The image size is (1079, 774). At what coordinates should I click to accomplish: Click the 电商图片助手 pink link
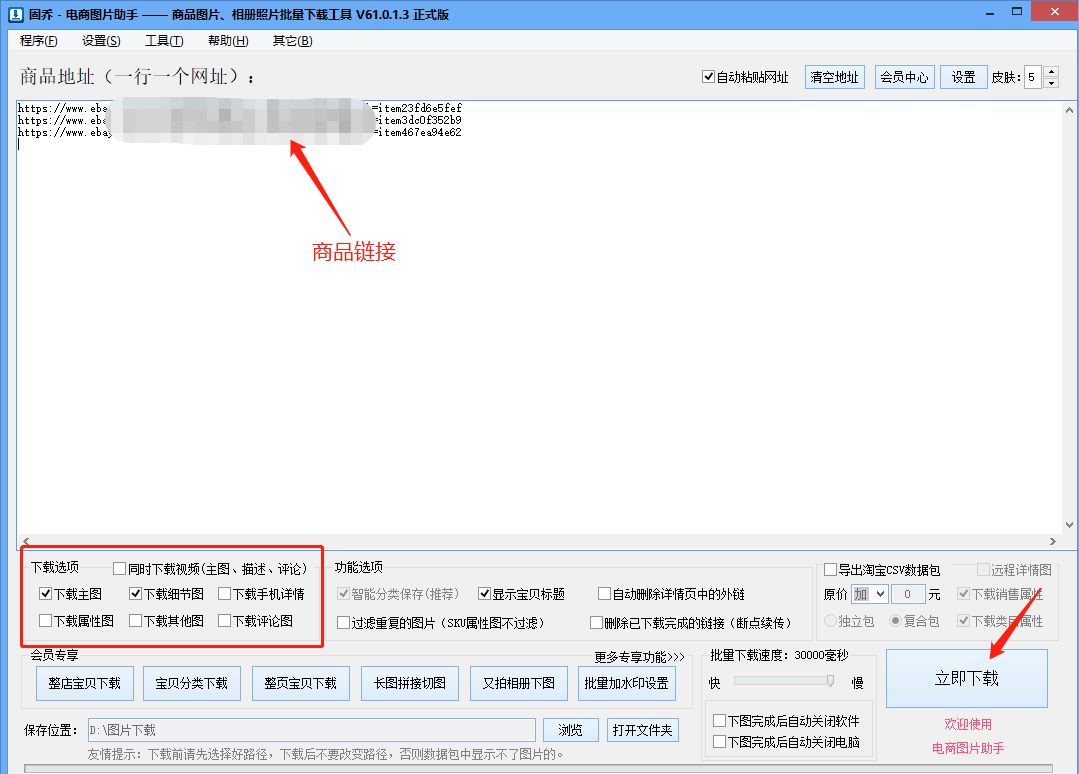click(968, 748)
